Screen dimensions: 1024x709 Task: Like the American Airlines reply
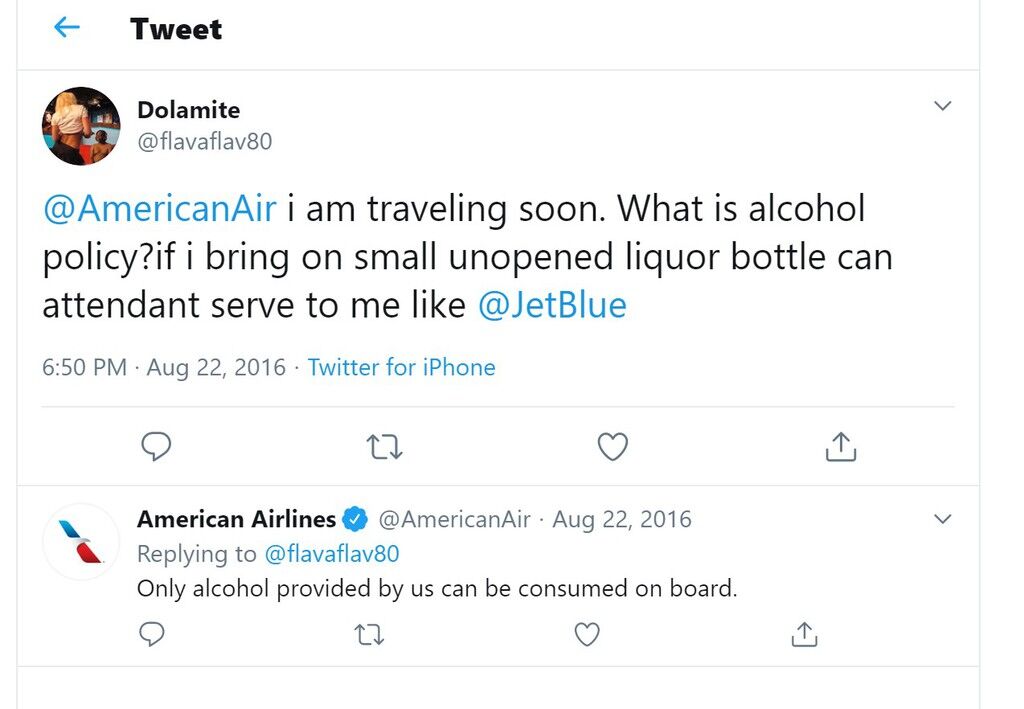(x=586, y=634)
